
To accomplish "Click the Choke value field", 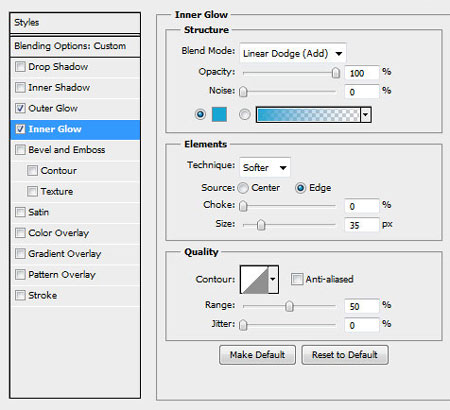I will [x=362, y=206].
